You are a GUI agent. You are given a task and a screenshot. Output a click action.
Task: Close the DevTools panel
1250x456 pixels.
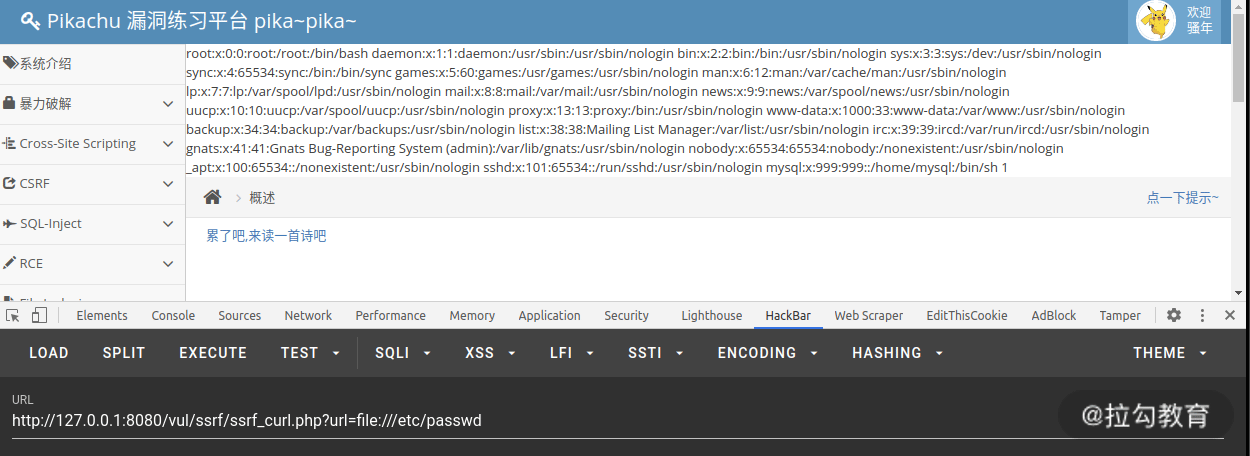tap(1230, 315)
